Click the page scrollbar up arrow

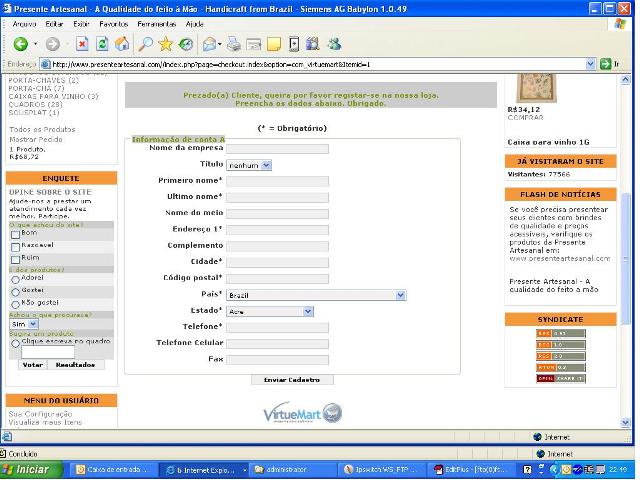point(625,80)
